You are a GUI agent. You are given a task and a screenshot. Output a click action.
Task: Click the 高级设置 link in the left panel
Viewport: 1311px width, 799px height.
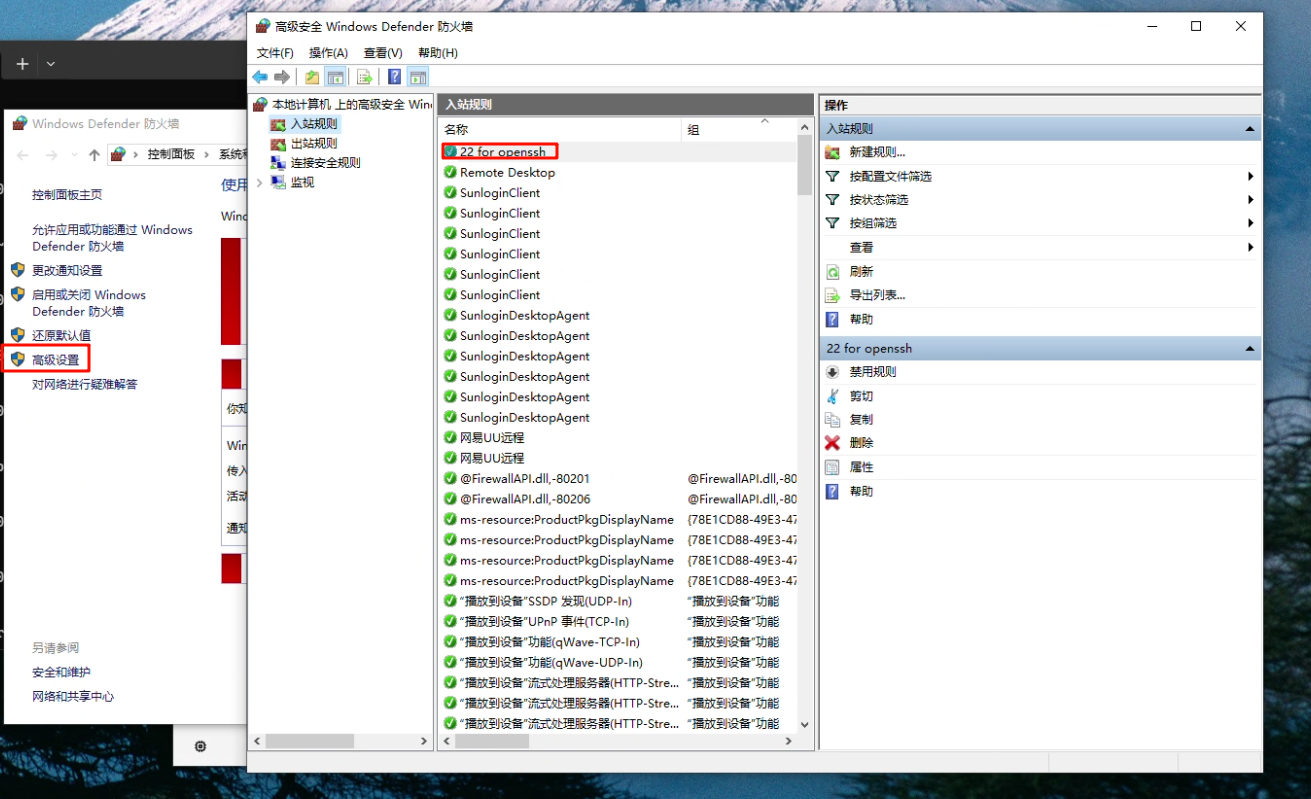click(x=55, y=359)
